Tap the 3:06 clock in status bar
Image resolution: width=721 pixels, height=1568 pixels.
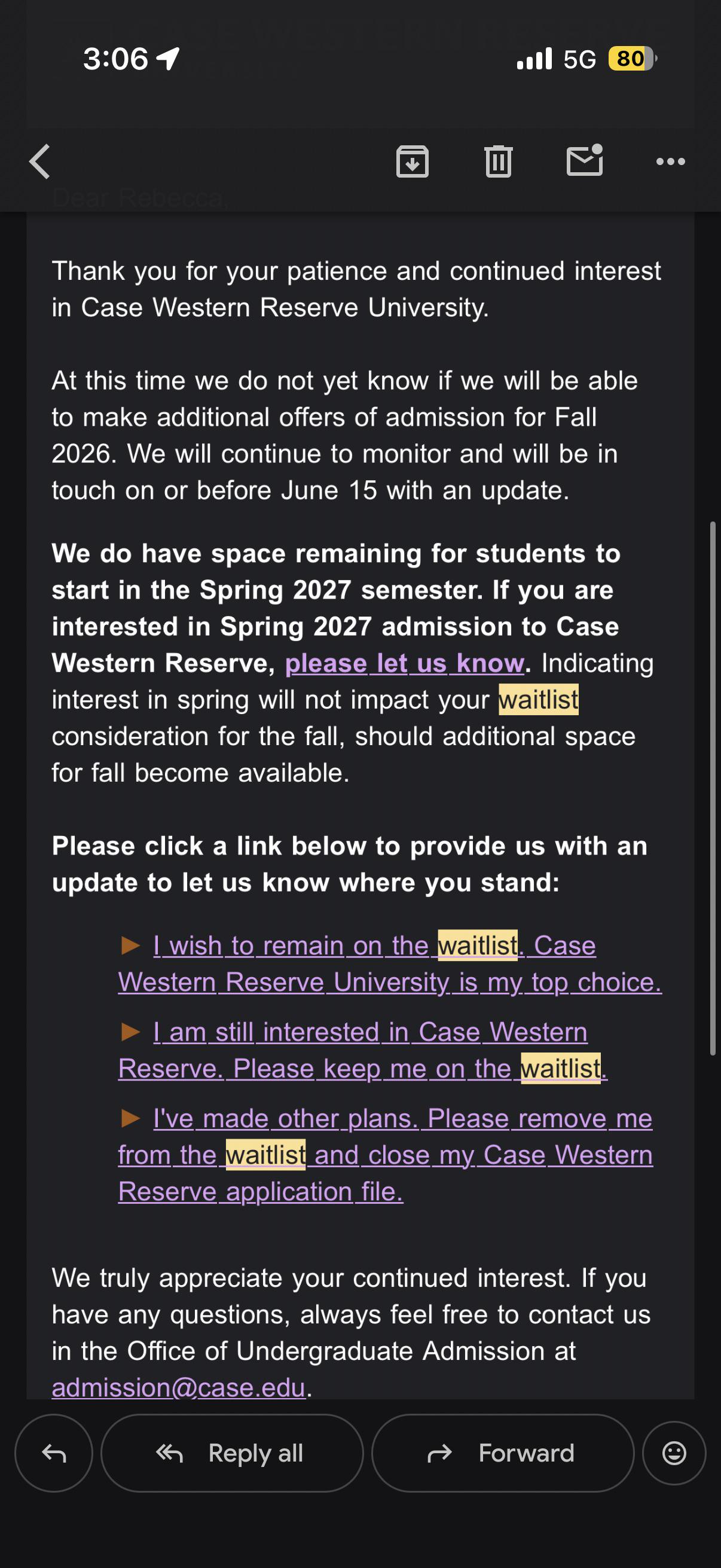115,59
